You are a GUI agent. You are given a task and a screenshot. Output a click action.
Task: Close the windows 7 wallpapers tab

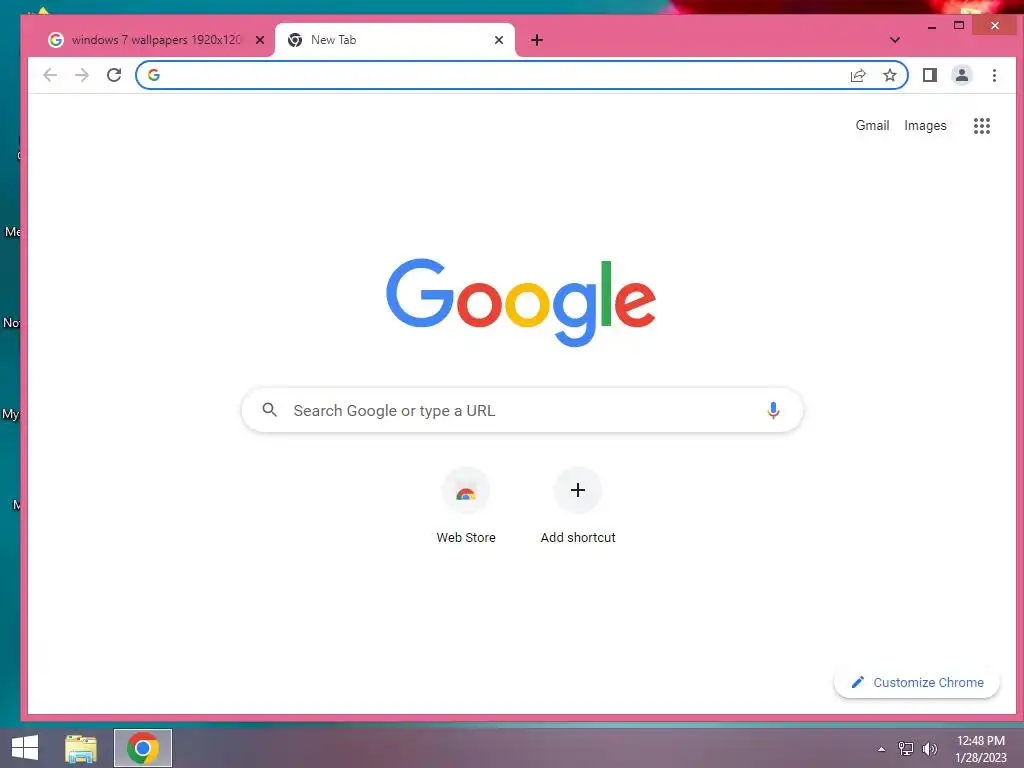coord(260,40)
